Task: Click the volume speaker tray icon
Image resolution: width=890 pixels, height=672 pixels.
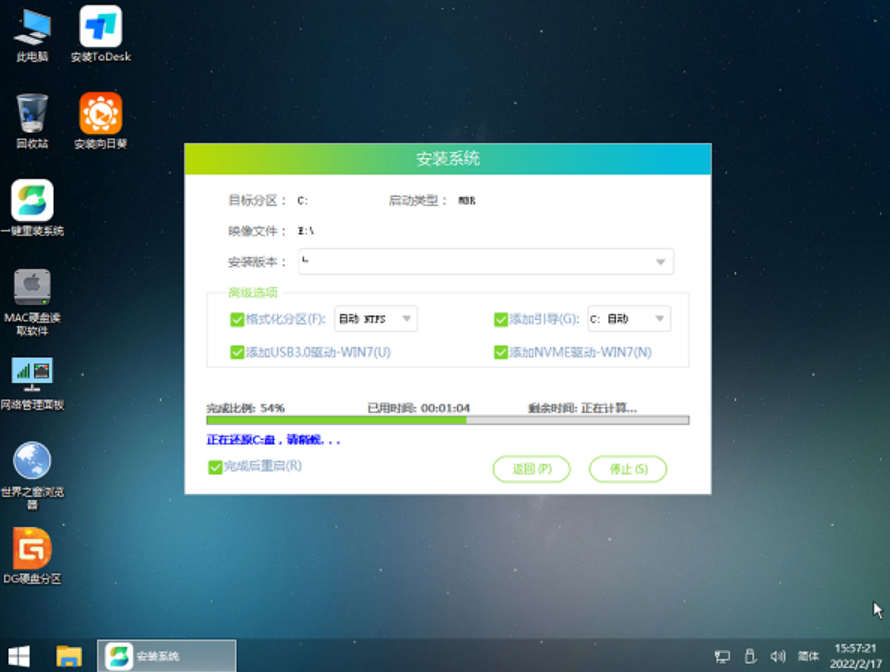Action: click(x=778, y=657)
